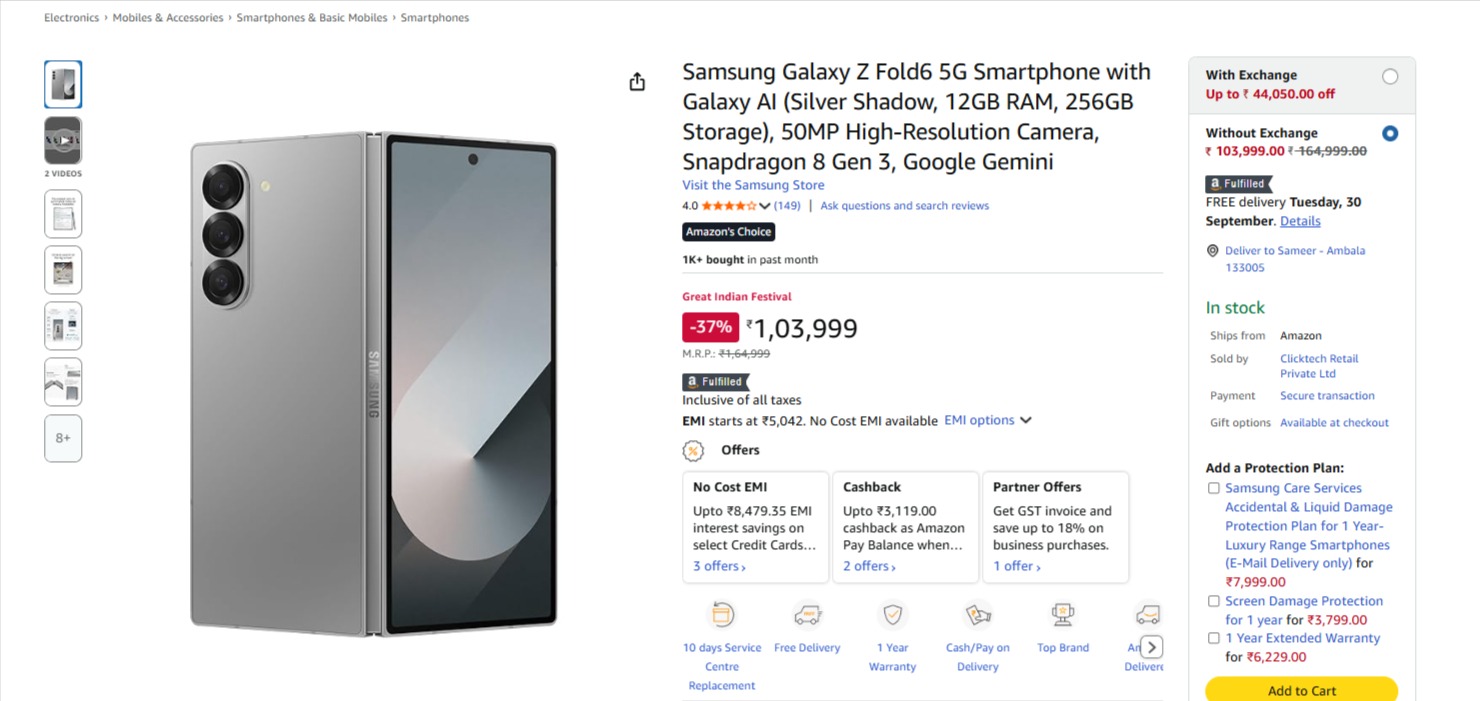The image size is (1480, 701).
Task: Open the star rating breakdown chevron
Action: click(765, 206)
